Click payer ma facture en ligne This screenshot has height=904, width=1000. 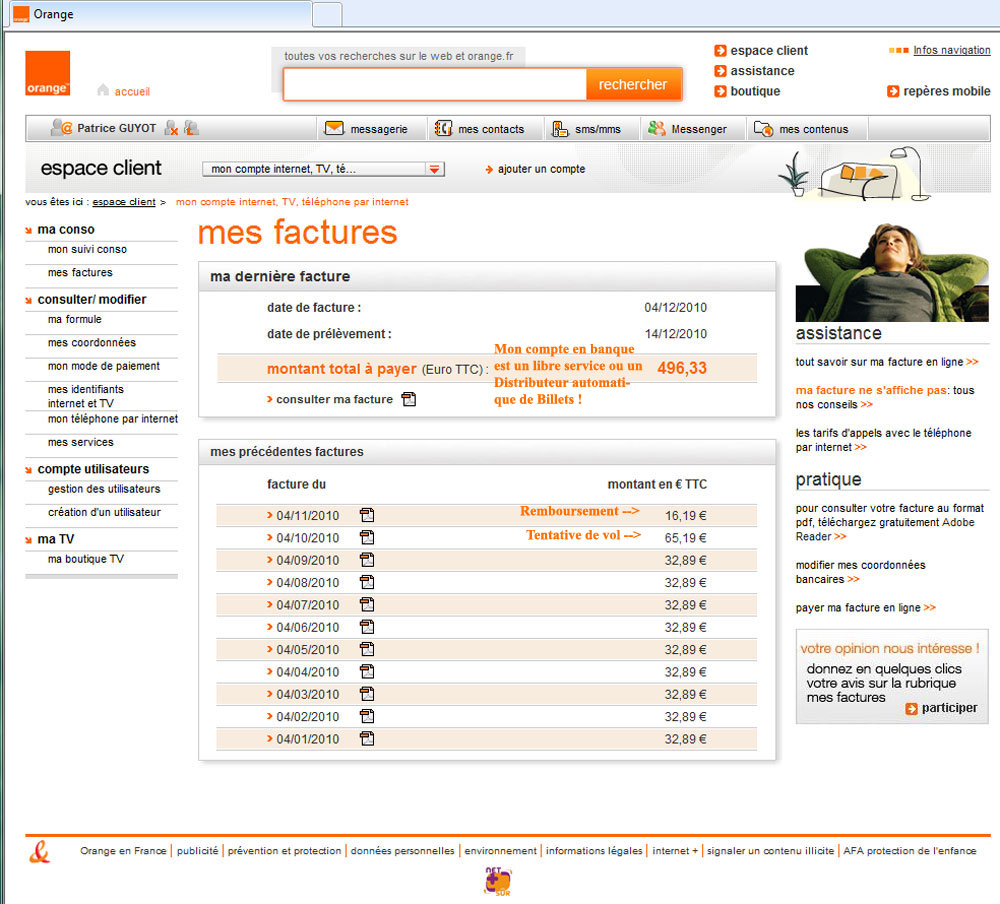pos(865,608)
